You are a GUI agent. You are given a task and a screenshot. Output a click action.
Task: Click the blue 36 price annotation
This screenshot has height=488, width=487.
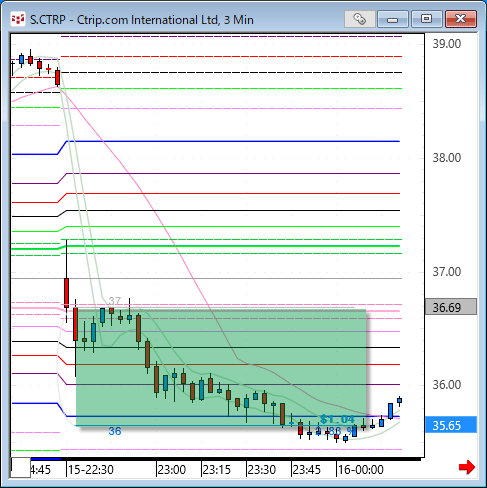115,431
